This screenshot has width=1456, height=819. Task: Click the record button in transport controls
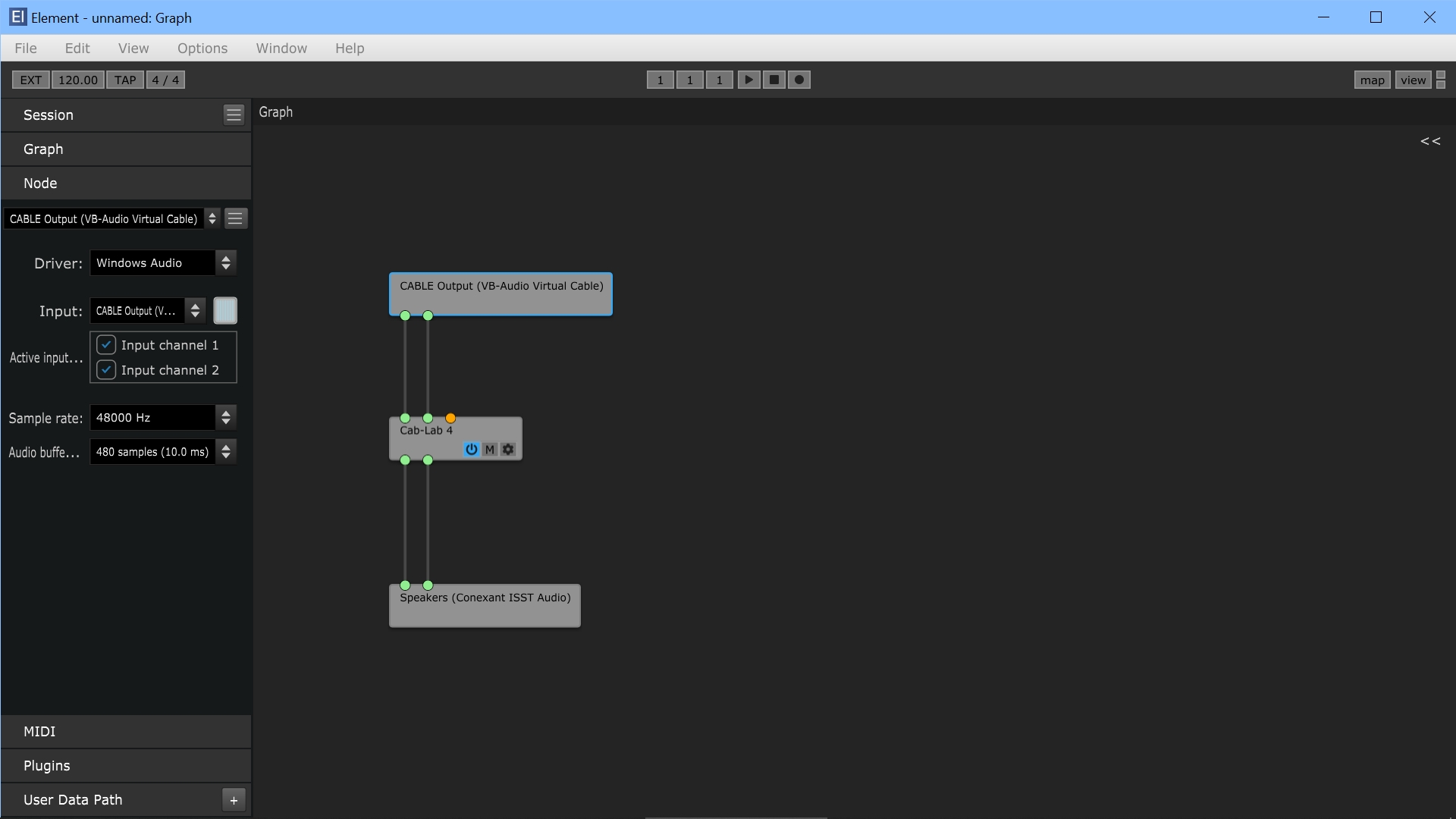click(799, 79)
